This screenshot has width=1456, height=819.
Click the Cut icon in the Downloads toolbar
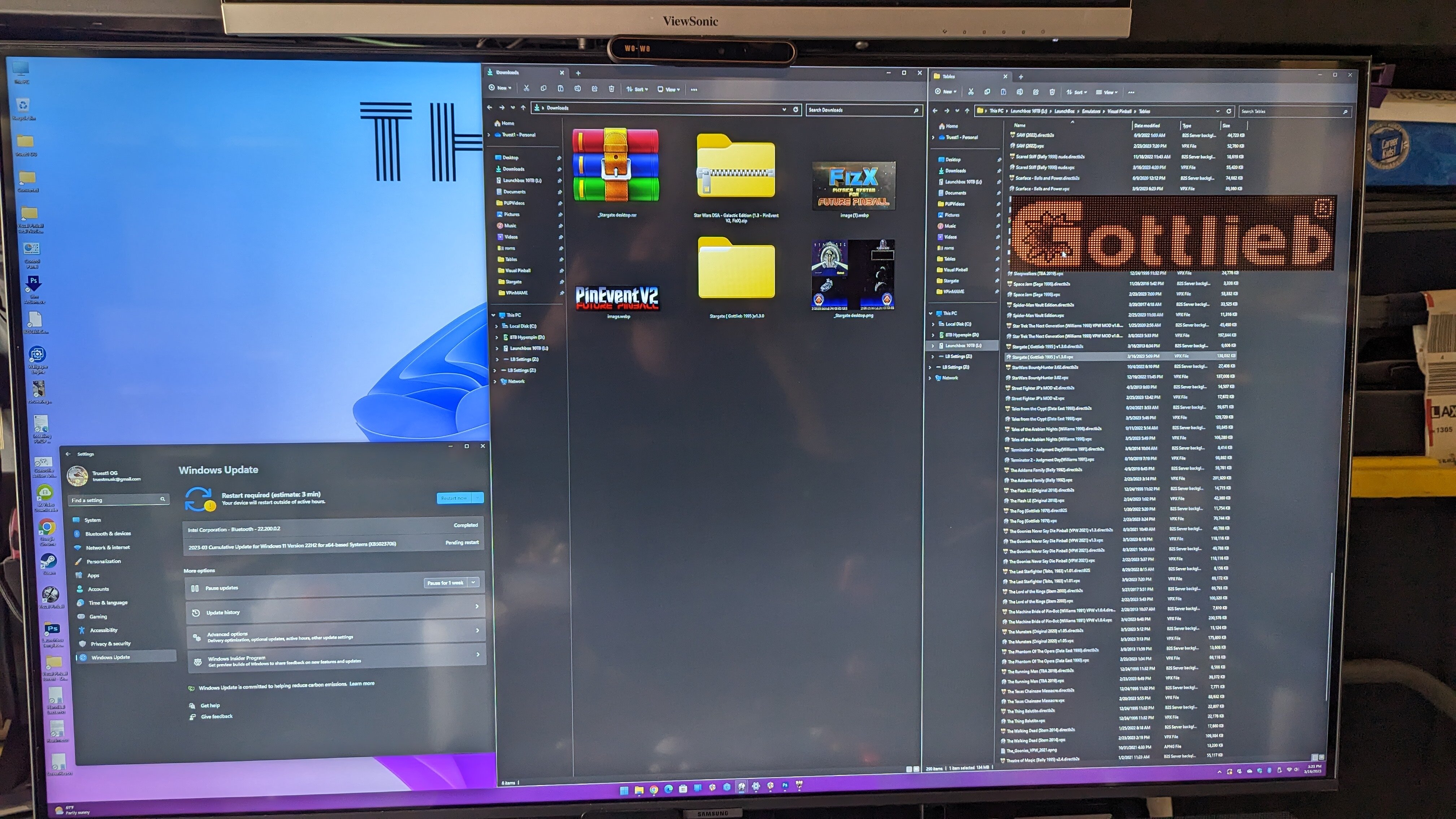pos(527,89)
